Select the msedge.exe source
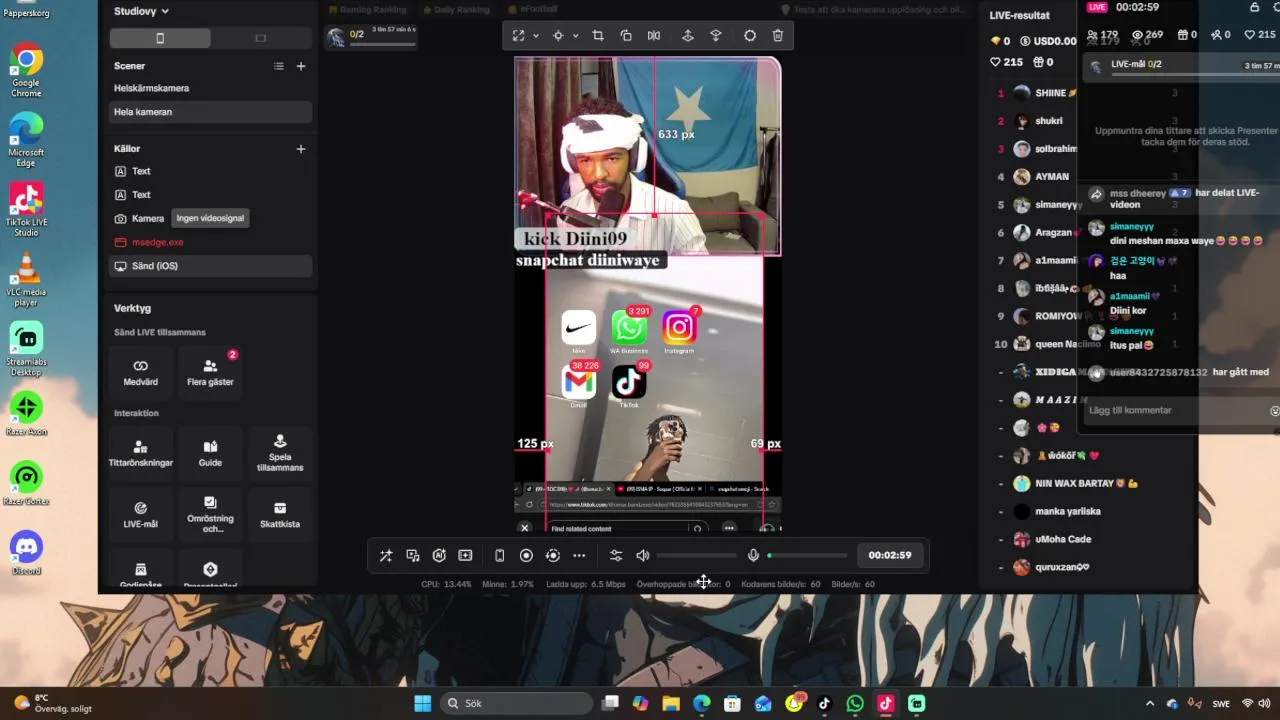 point(210,242)
